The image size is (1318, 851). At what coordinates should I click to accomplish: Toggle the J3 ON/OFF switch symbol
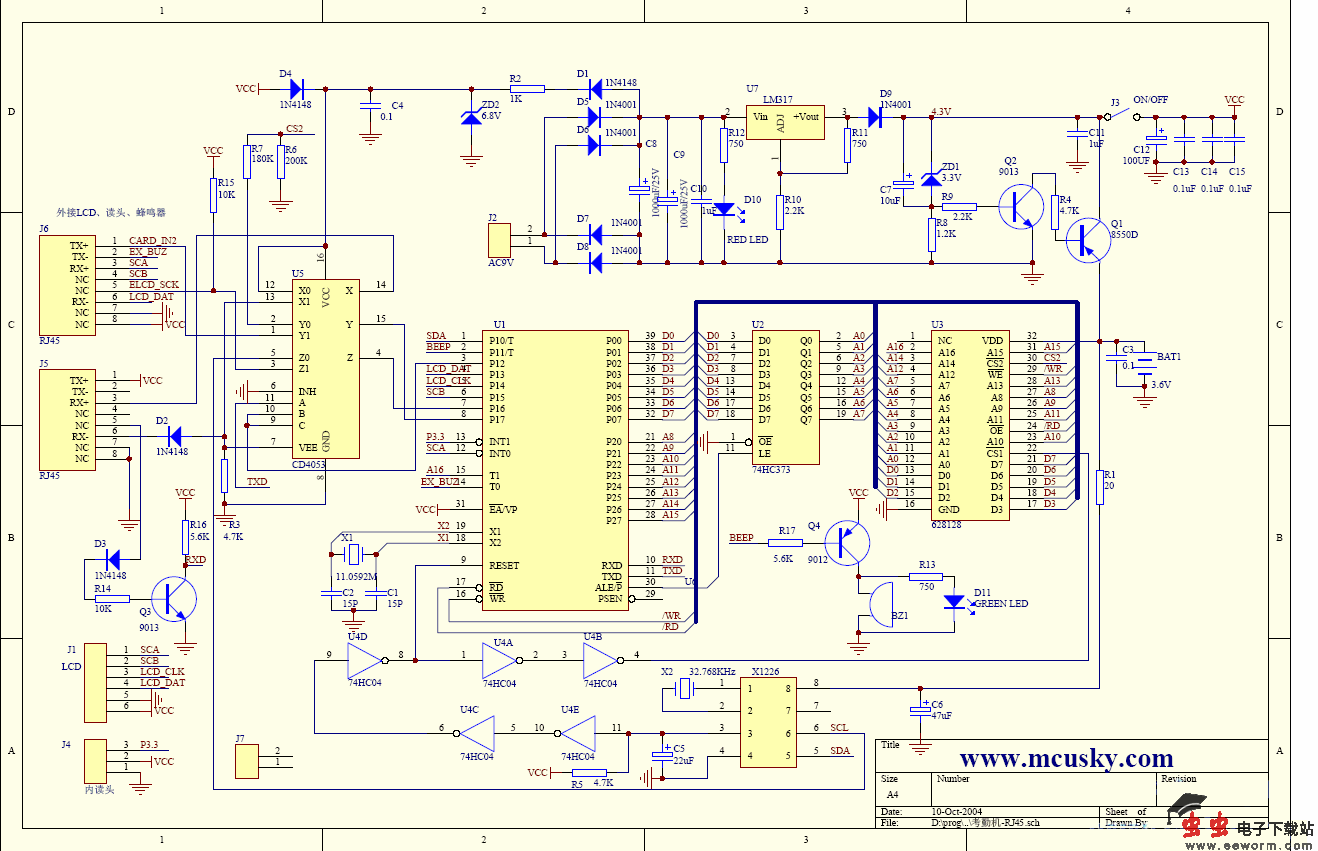click(x=1121, y=116)
